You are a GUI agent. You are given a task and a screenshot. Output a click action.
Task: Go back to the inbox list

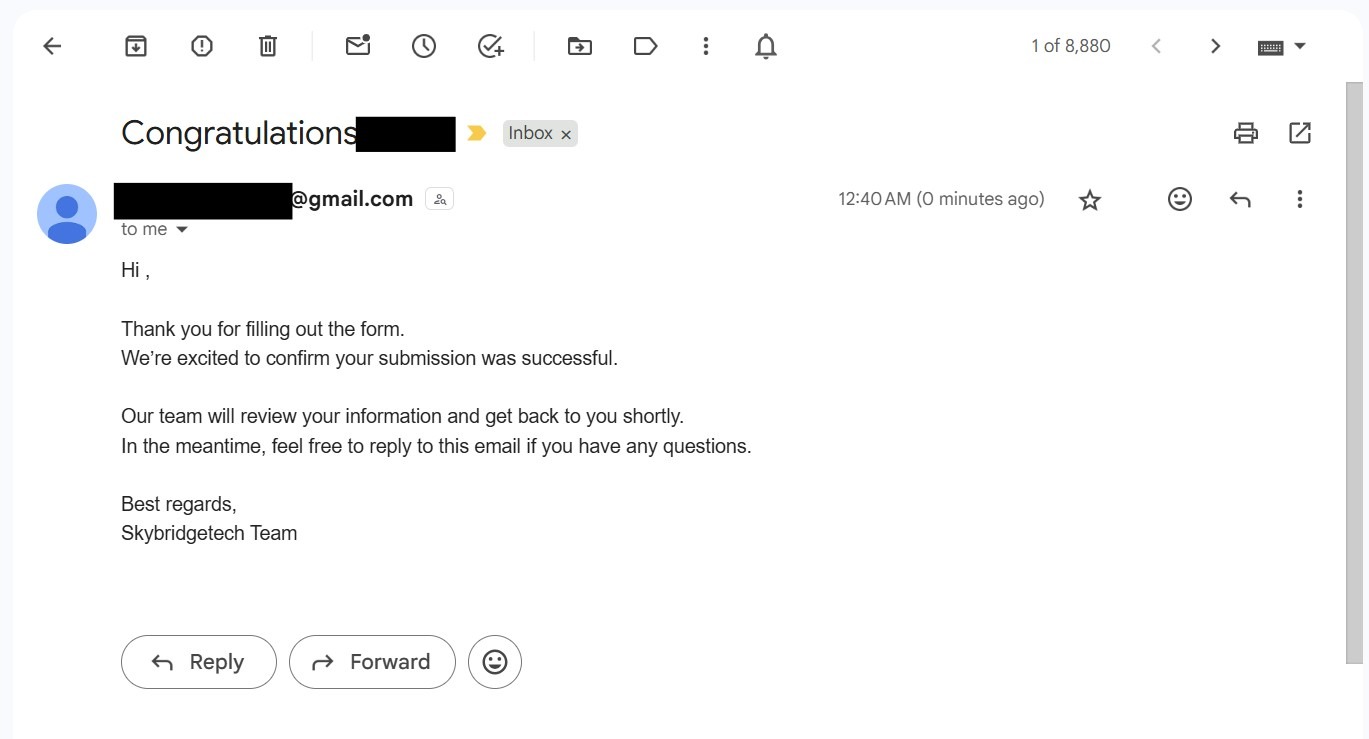pyautogui.click(x=52, y=46)
